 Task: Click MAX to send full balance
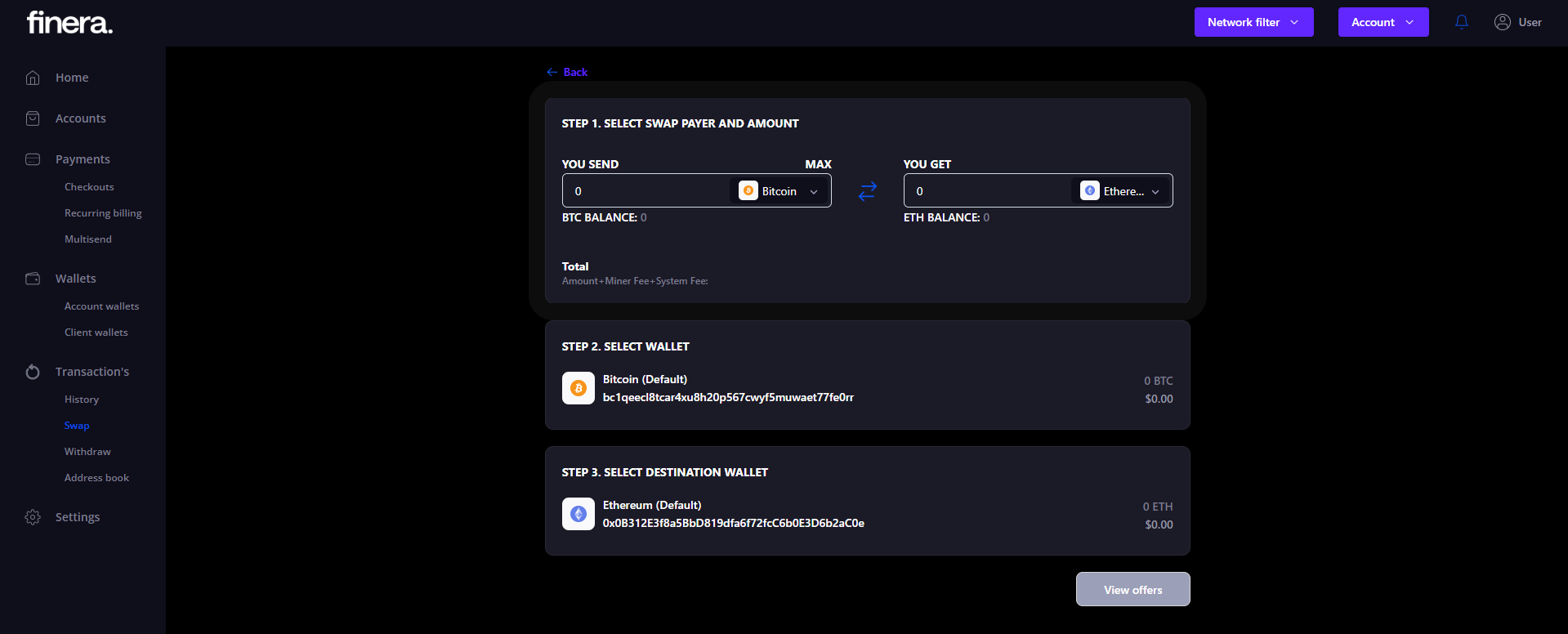pyautogui.click(x=818, y=164)
